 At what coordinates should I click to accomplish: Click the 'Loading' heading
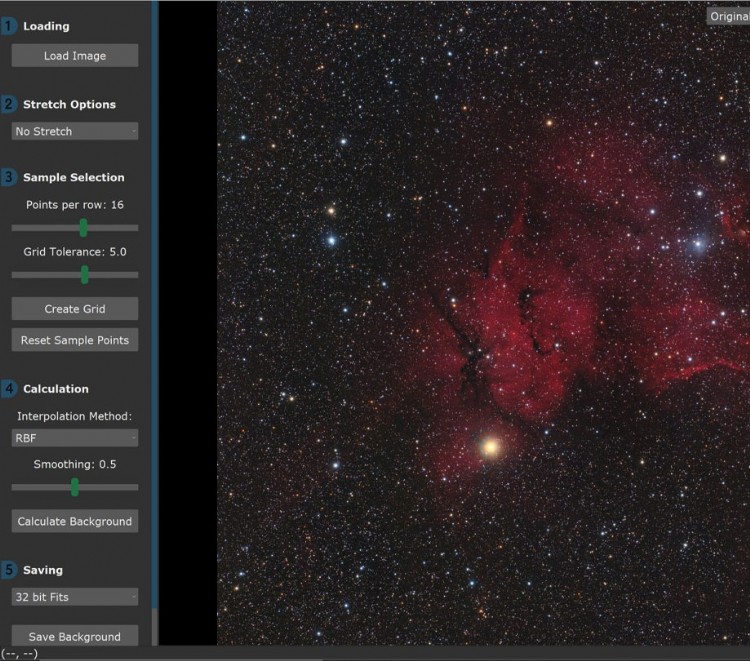[46, 26]
